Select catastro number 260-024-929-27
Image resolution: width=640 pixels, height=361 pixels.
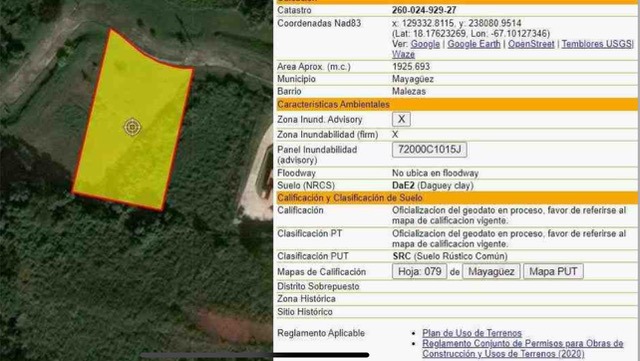tap(424, 10)
